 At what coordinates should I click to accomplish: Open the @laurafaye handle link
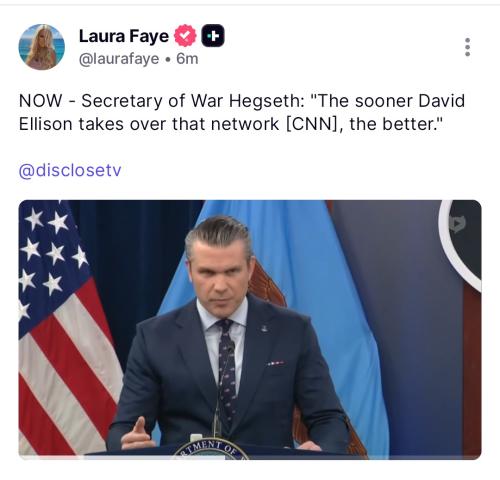tap(119, 59)
